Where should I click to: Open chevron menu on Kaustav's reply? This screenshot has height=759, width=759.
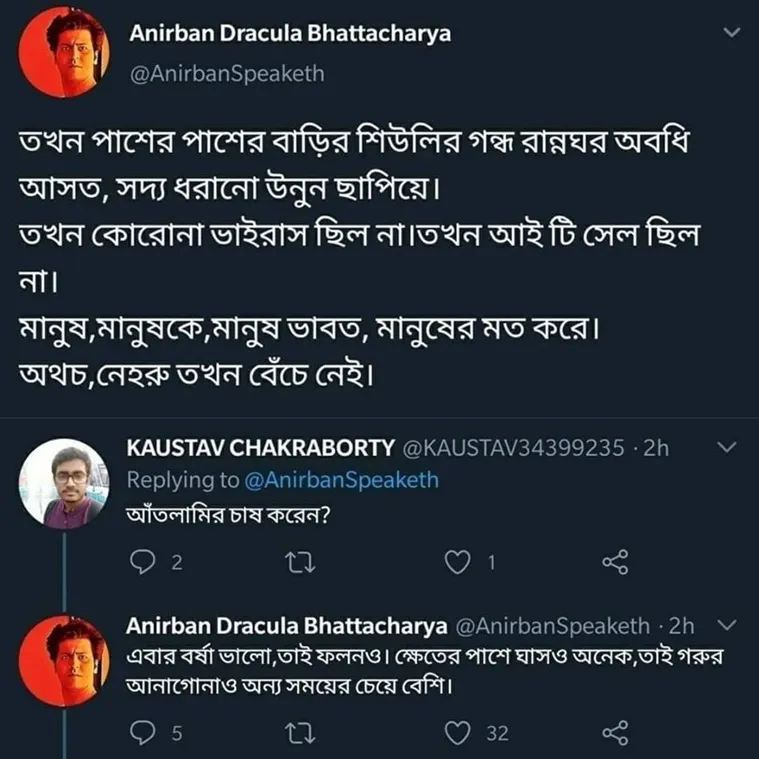(x=727, y=447)
